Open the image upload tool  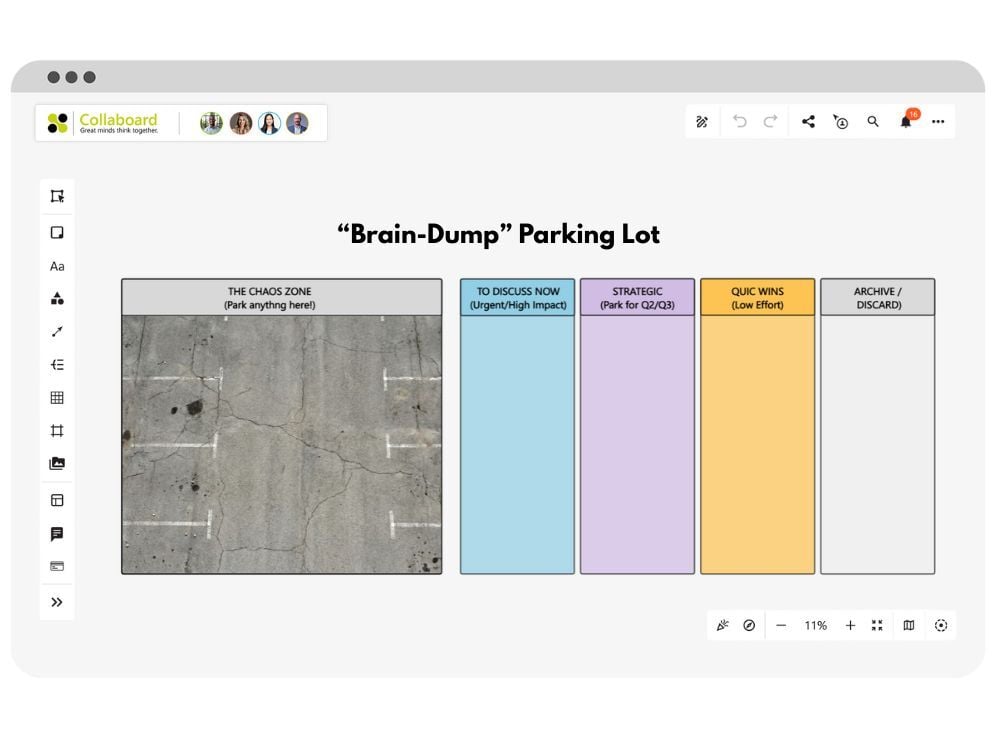coord(57,463)
